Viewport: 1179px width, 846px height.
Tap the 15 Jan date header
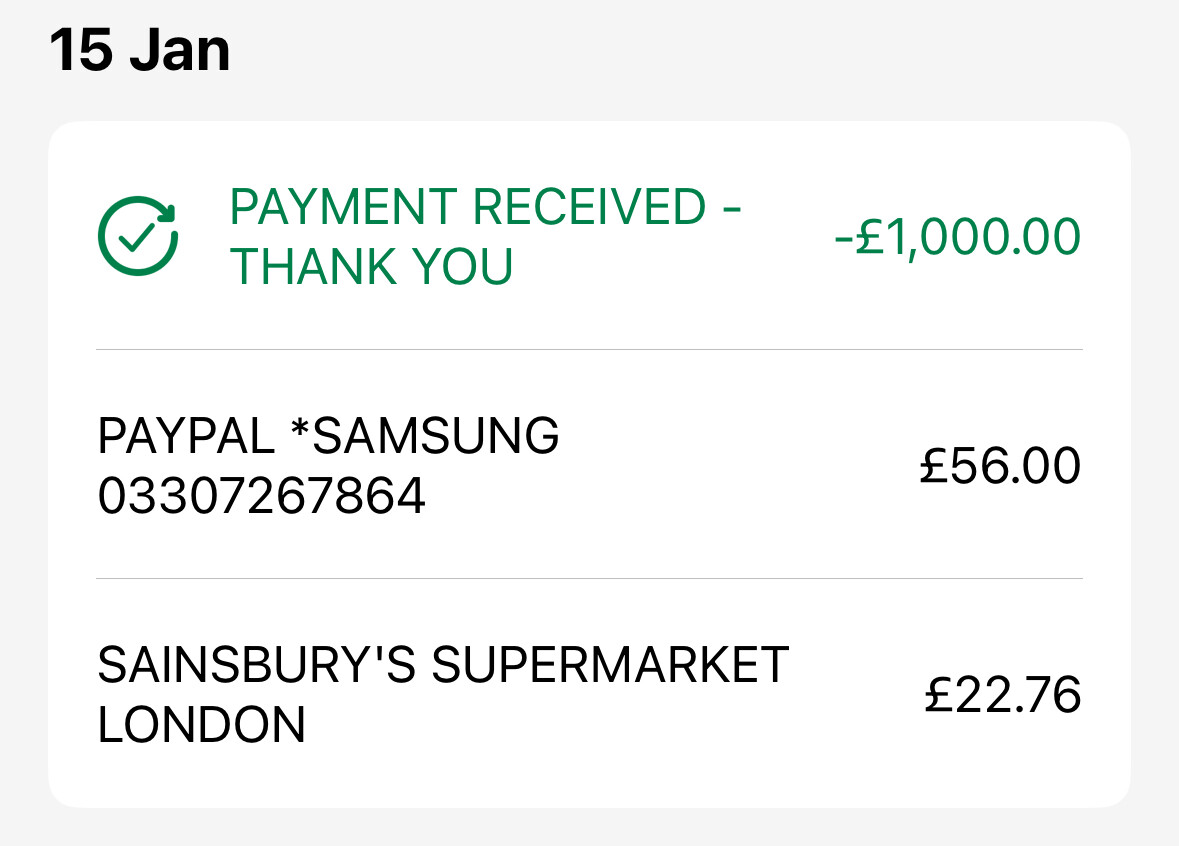click(139, 50)
